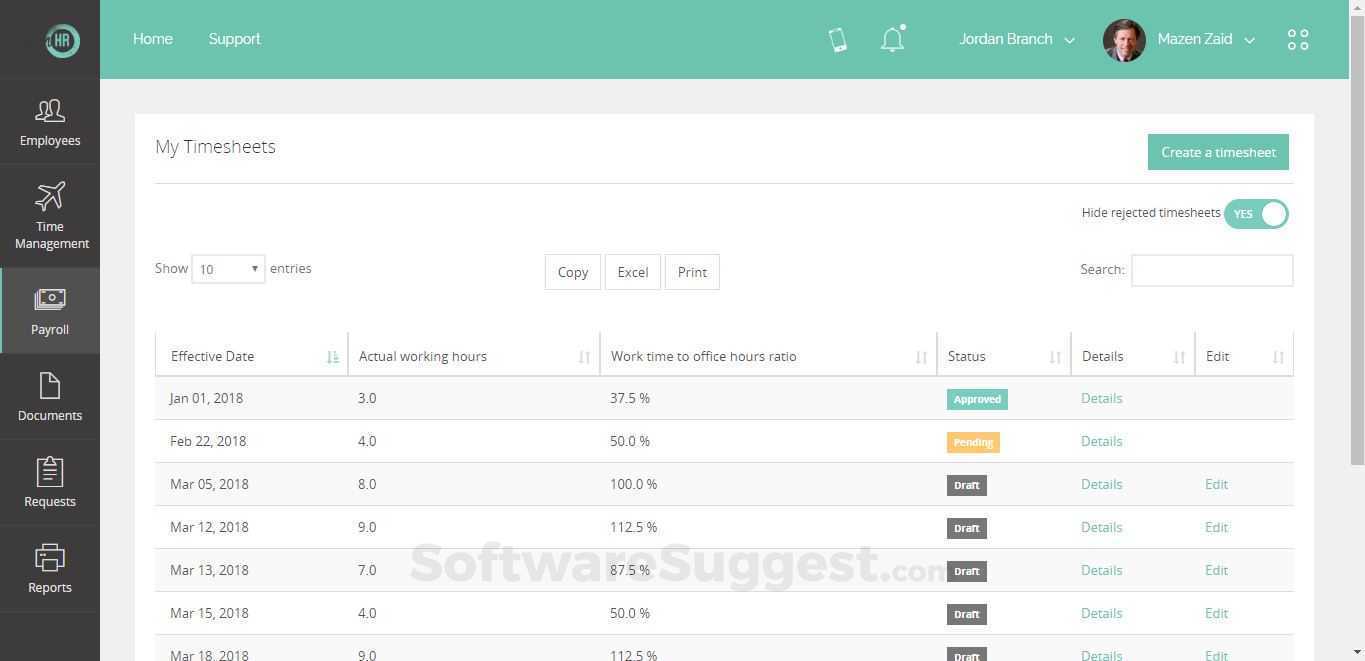Click Create a timesheet

point(1218,151)
